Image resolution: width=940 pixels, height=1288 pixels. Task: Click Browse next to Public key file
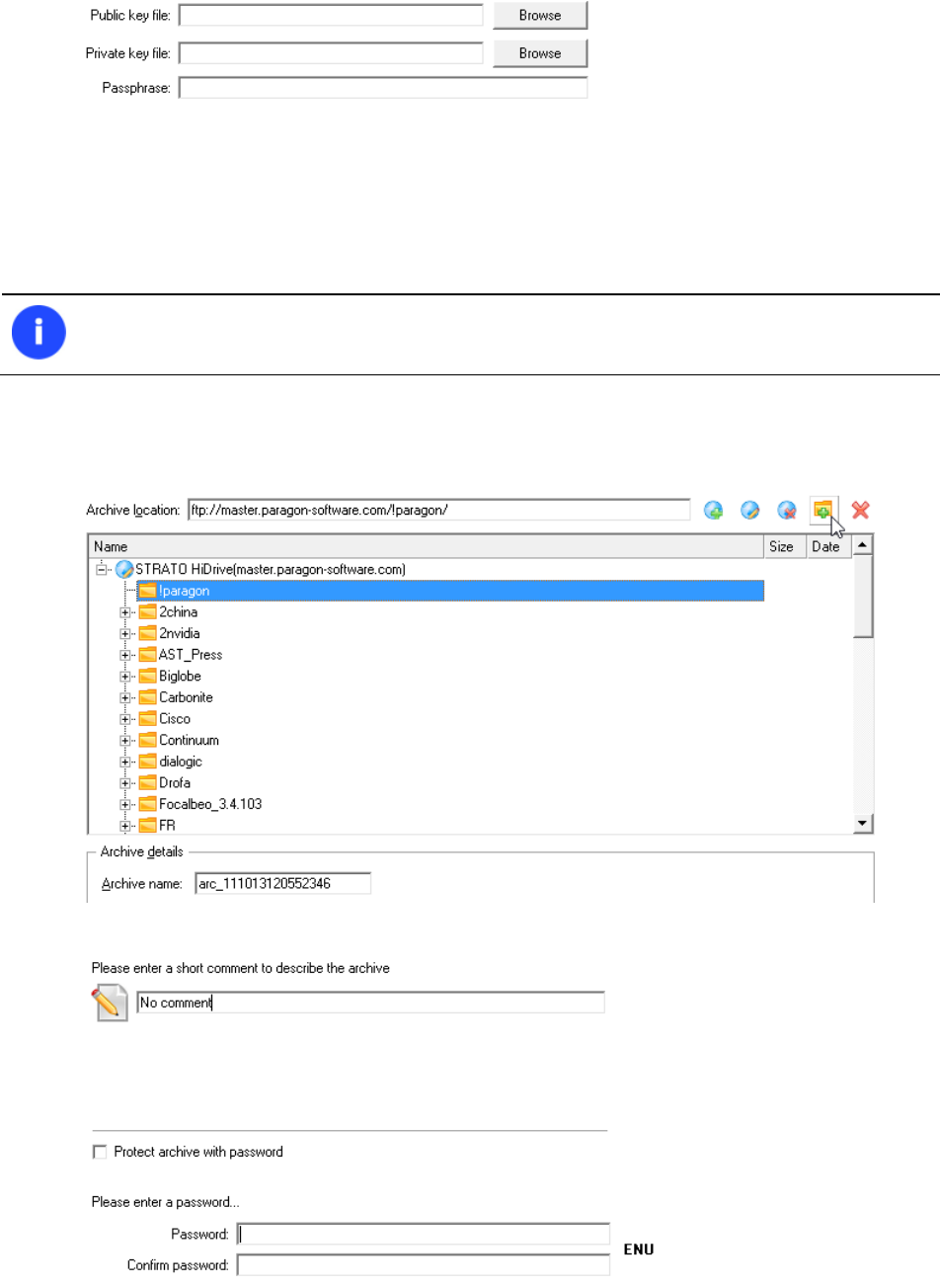click(x=540, y=16)
